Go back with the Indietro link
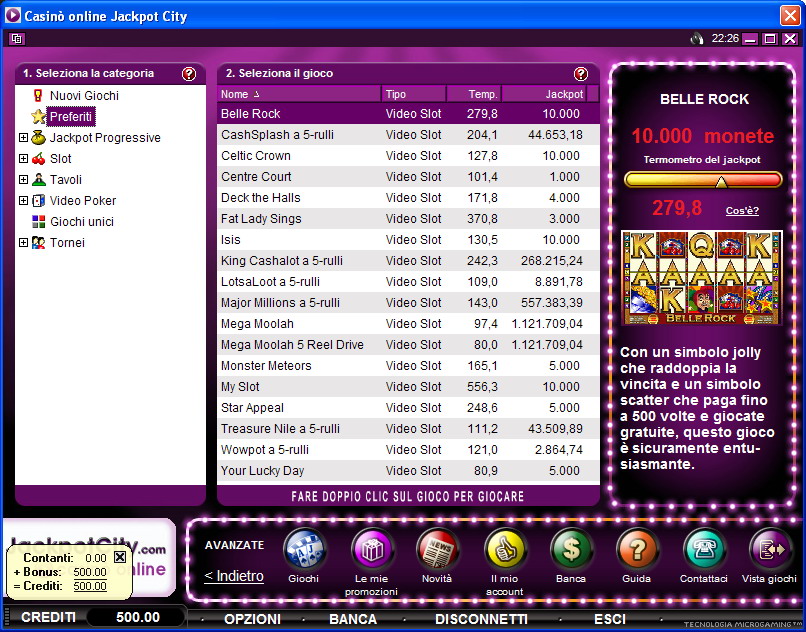 [234, 576]
